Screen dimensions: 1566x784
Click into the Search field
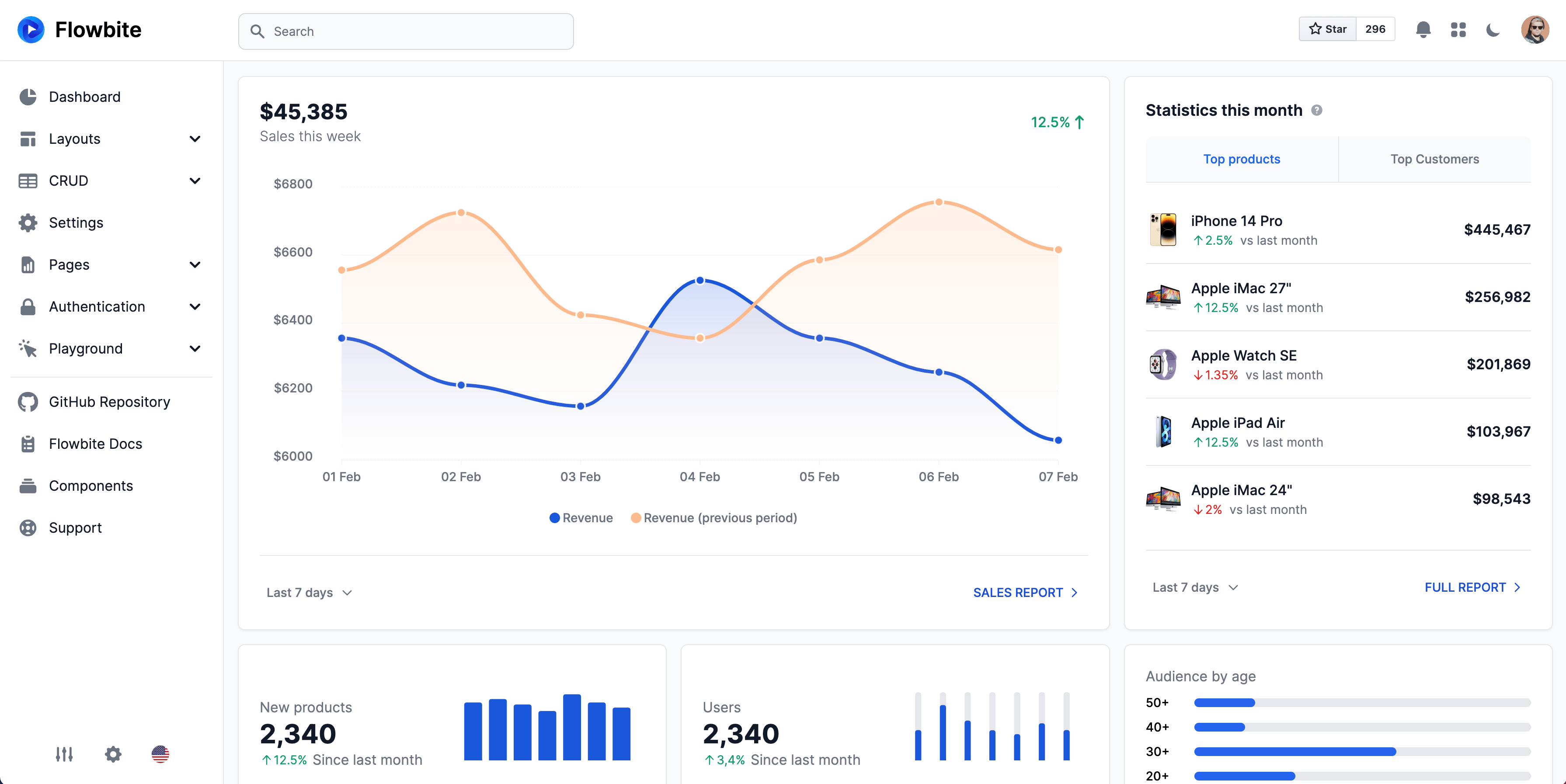[x=406, y=31]
